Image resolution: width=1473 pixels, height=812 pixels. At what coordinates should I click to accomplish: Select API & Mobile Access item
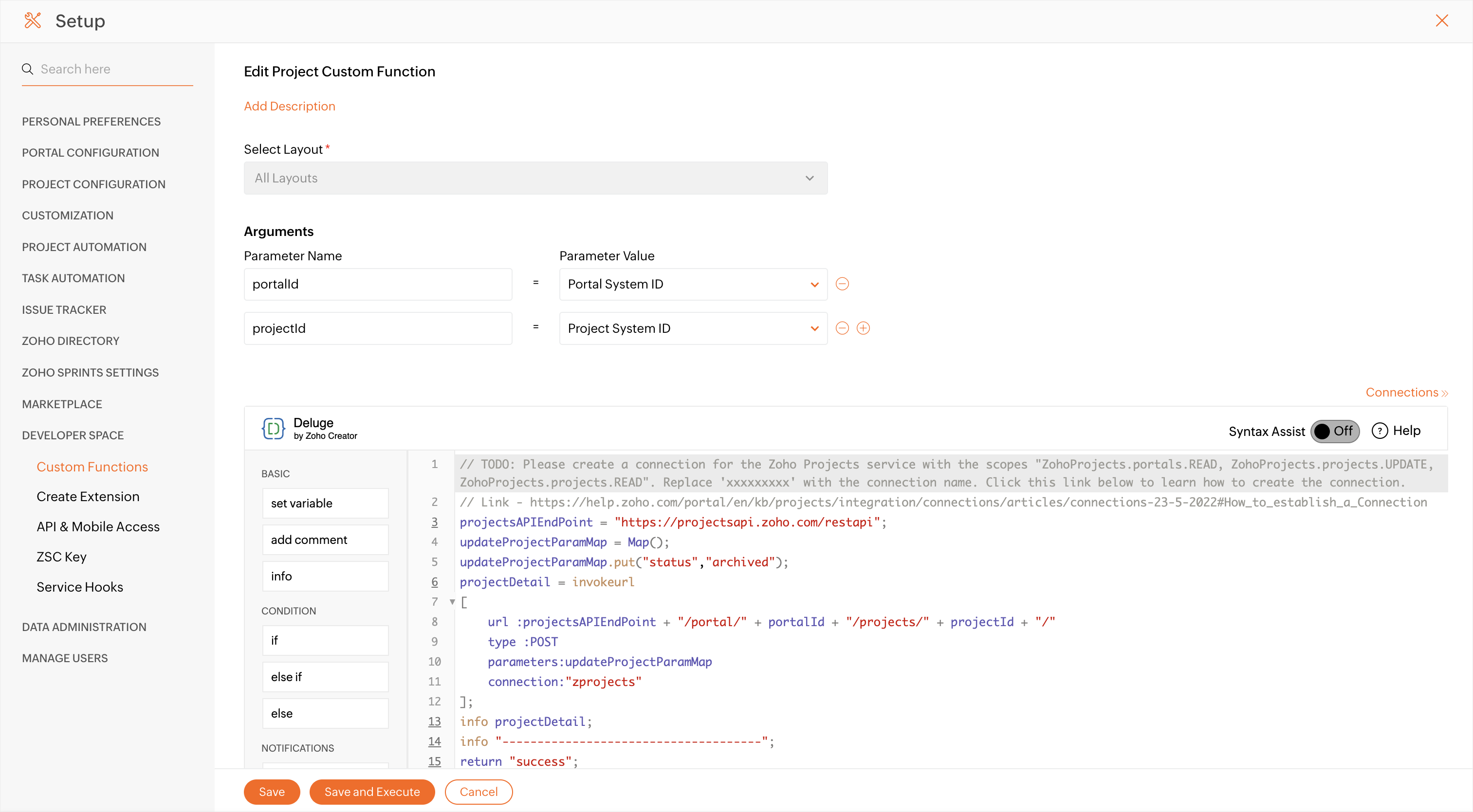pos(98,527)
